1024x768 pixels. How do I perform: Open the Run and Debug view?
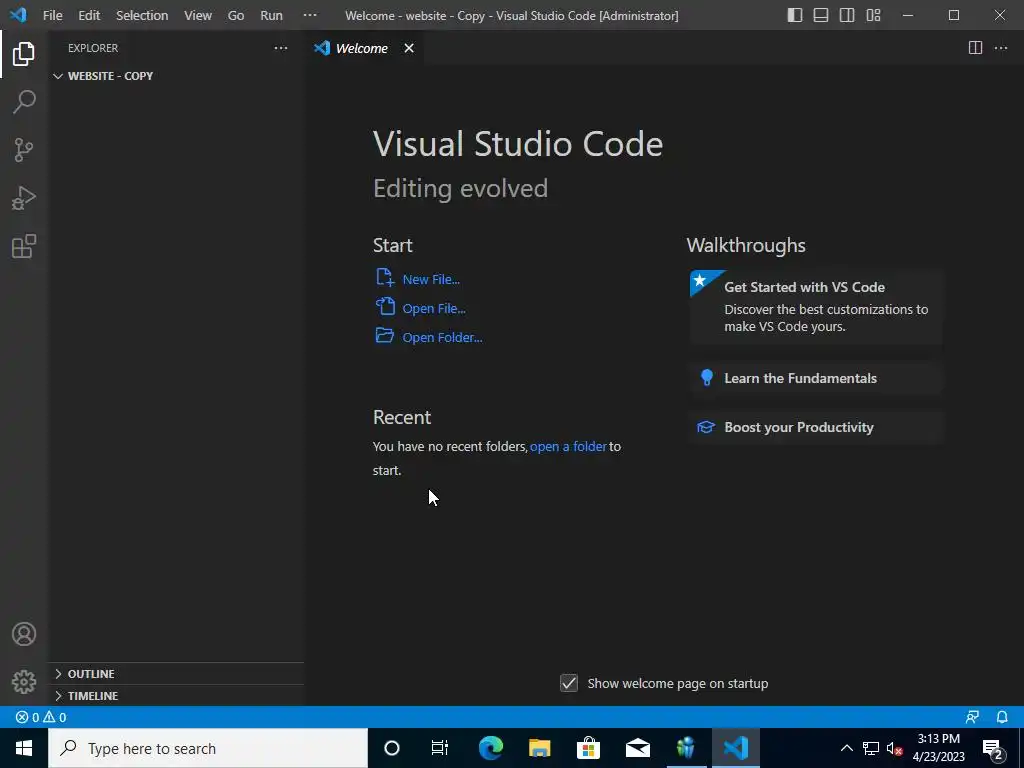tap(24, 198)
